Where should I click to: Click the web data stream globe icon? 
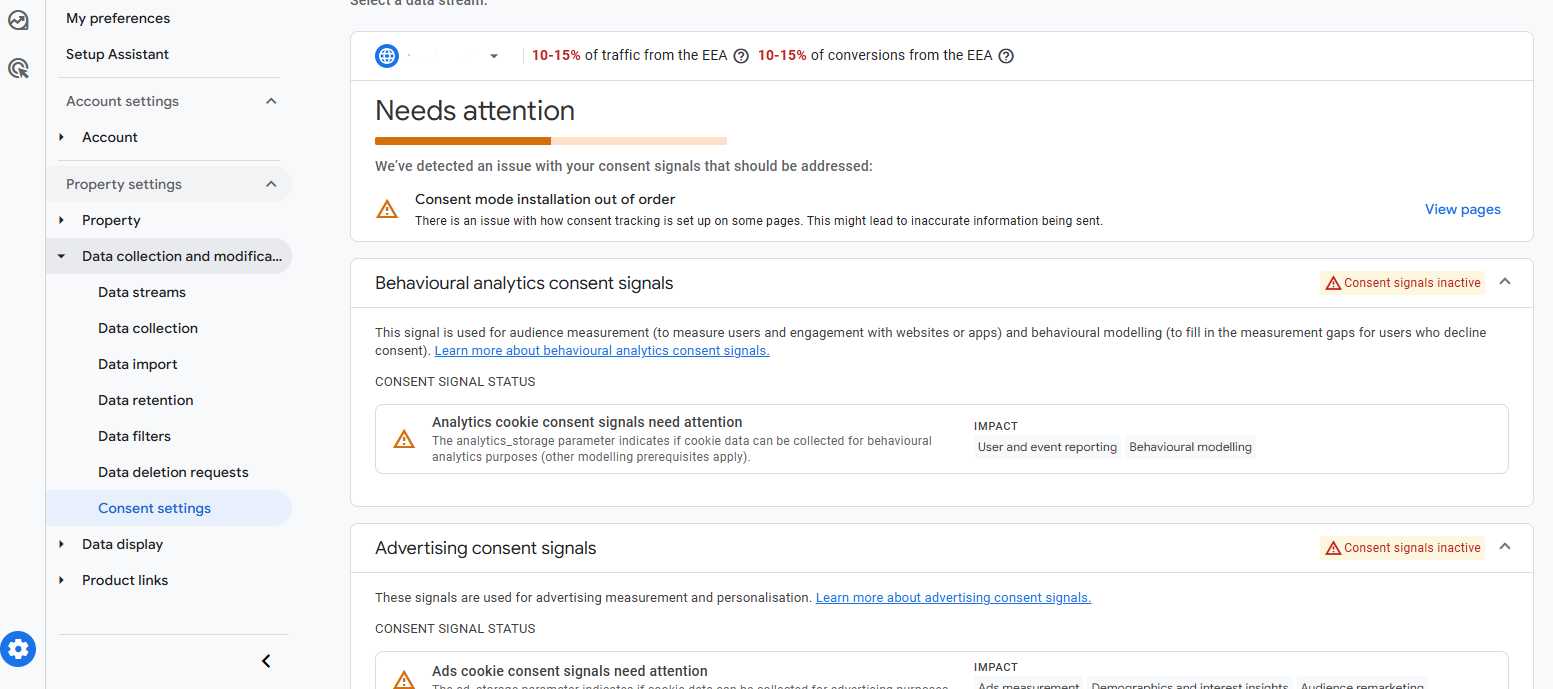coord(387,56)
